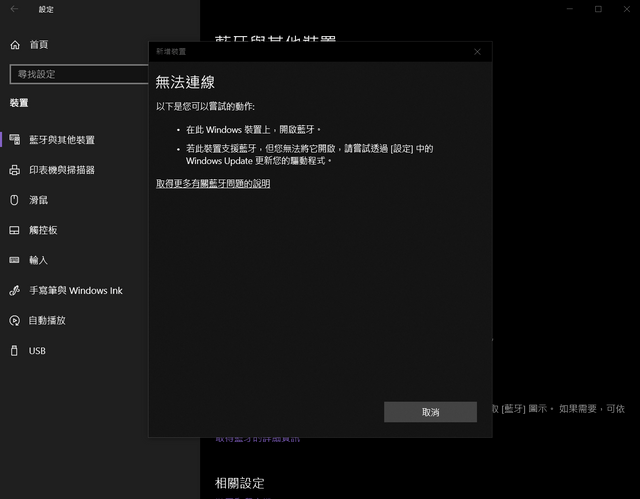Maximize the Settings window
This screenshot has height=499, width=640.
click(598, 9)
